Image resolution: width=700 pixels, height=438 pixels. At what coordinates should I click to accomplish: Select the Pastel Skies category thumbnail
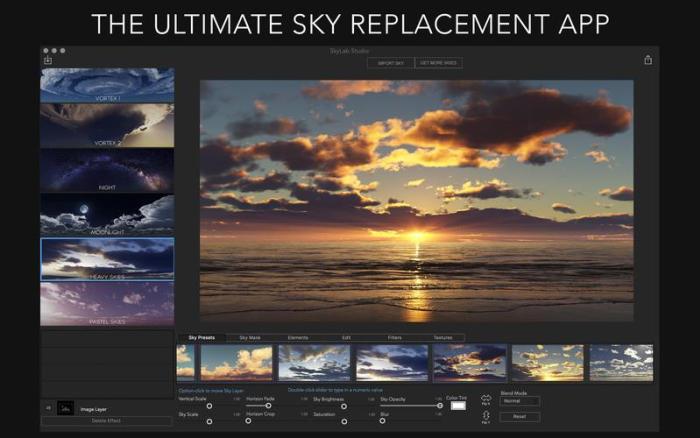click(107, 303)
